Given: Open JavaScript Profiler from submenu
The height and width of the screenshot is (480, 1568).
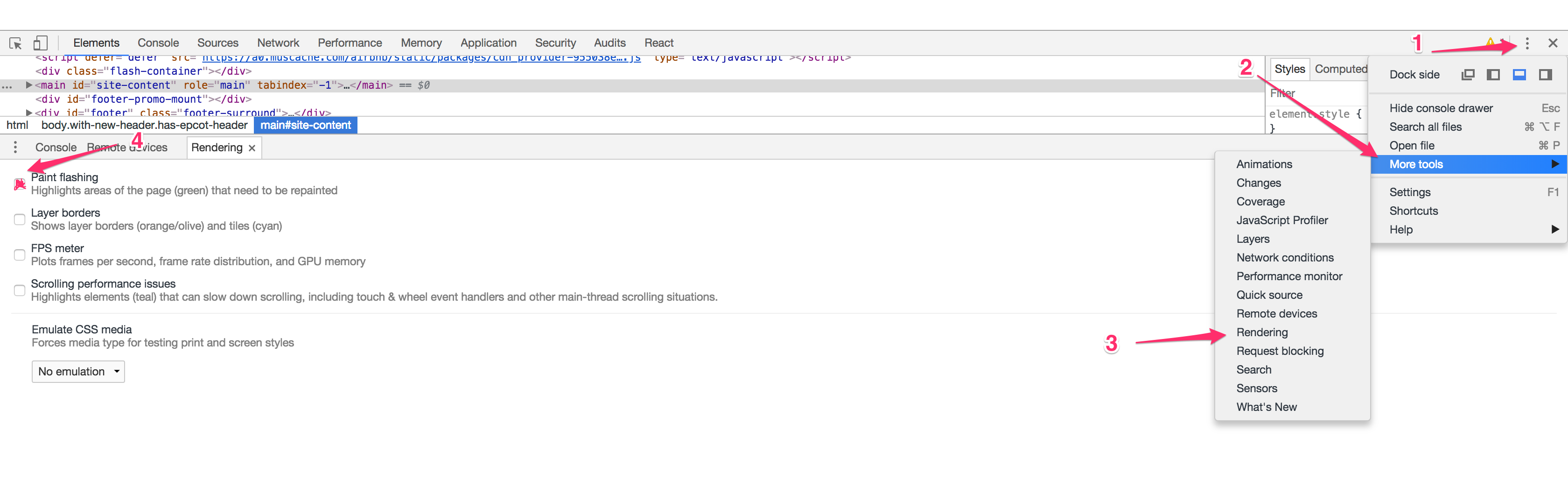Looking at the screenshot, I should (x=1292, y=220).
